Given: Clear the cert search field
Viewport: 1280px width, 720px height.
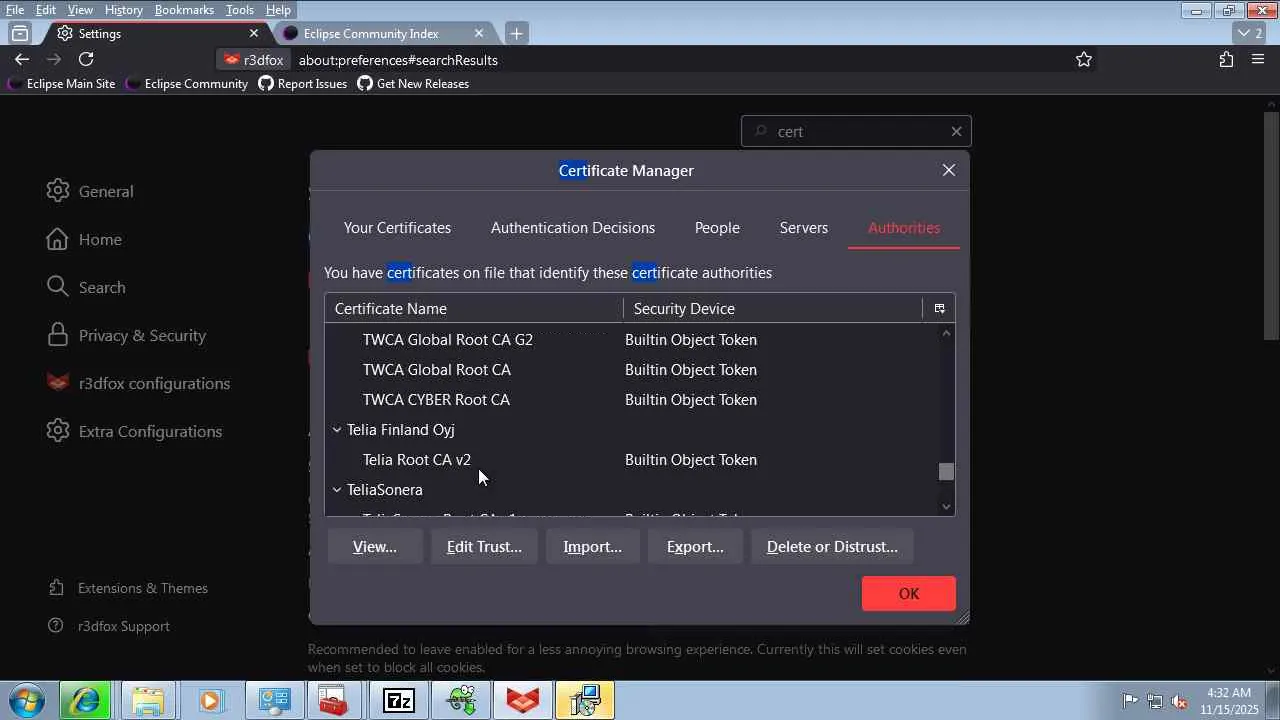Looking at the screenshot, I should (x=956, y=131).
